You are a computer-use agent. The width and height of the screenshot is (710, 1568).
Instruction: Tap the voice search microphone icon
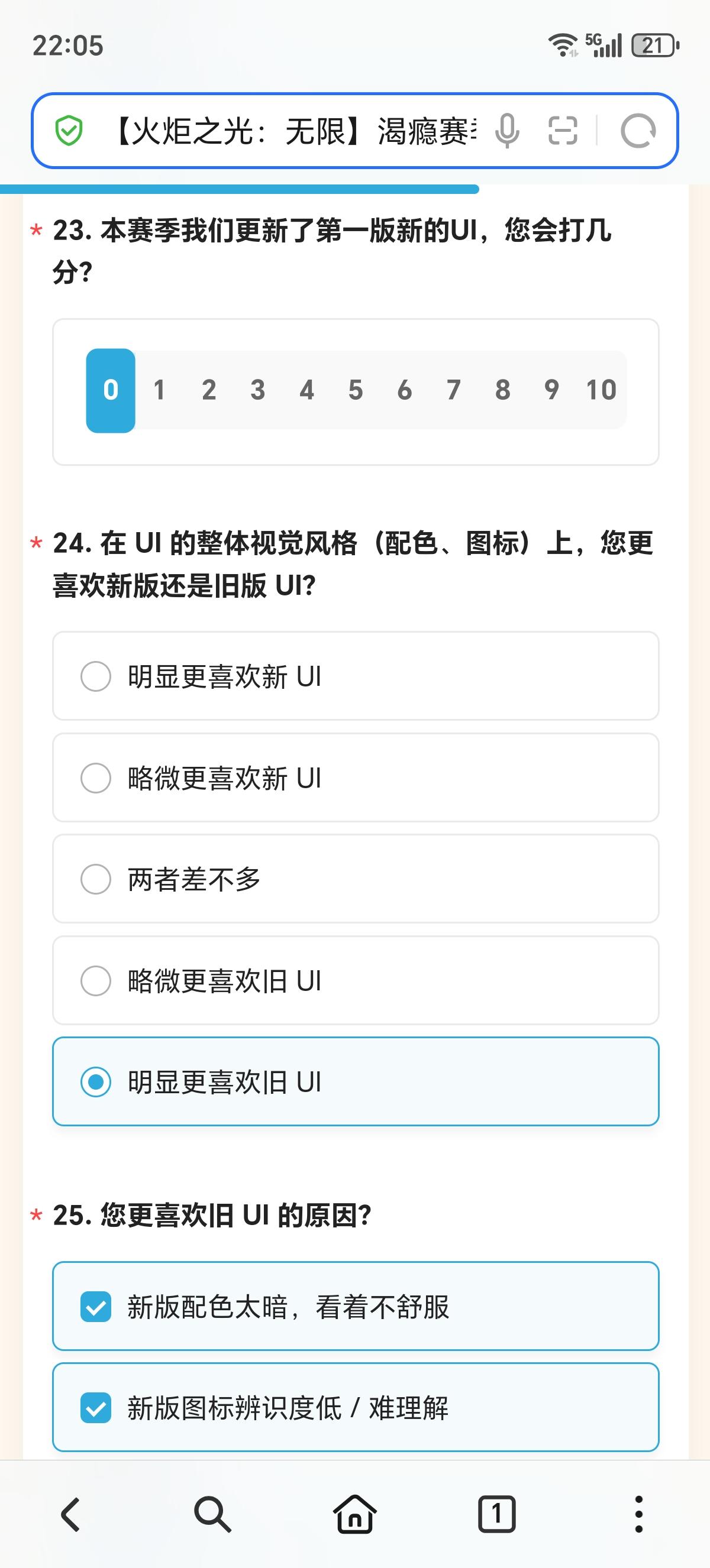click(506, 131)
